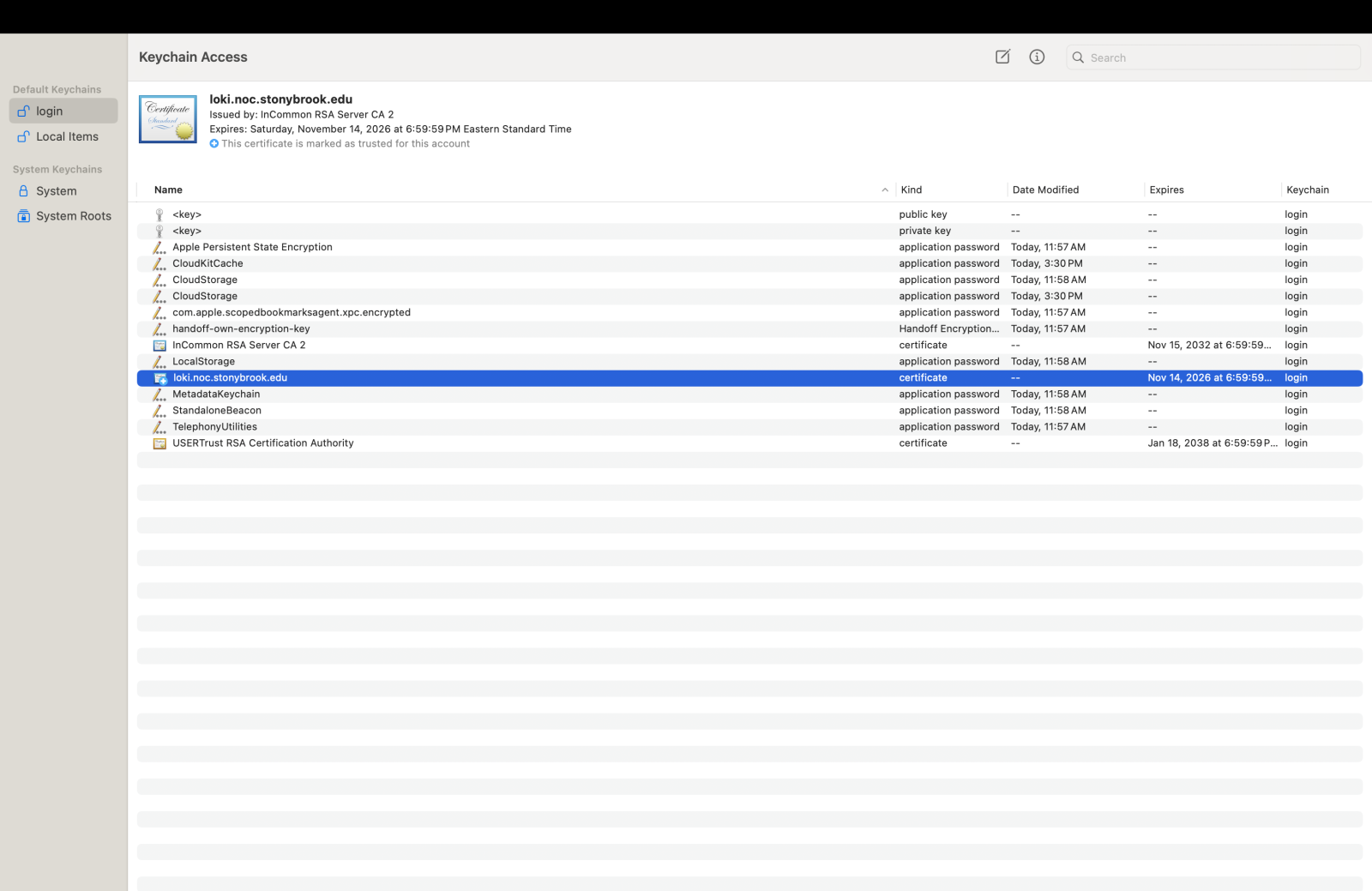Viewport: 1372px width, 891px height.
Task: Click the TelephonyUtilities password icon
Action: [x=159, y=426]
